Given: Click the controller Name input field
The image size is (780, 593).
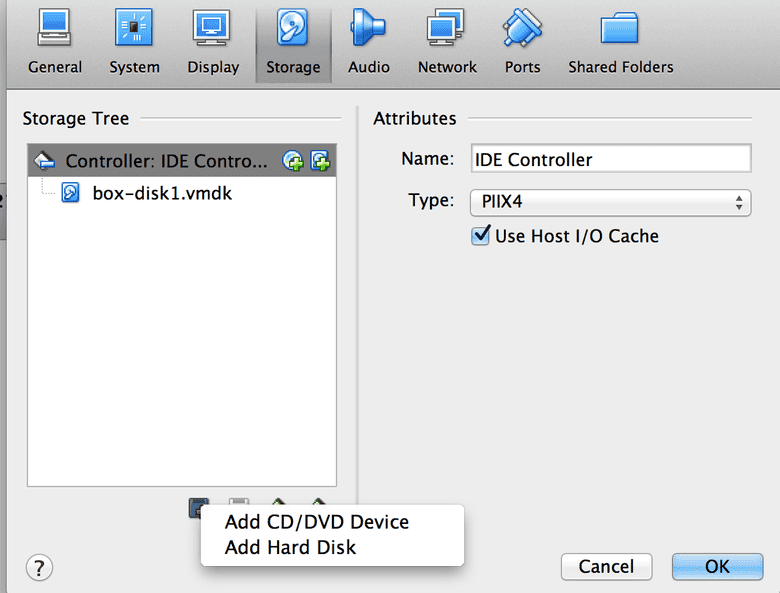Looking at the screenshot, I should point(611,159).
